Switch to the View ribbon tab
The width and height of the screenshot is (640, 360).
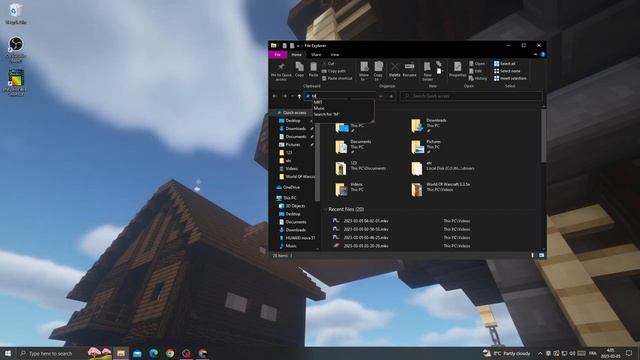[x=335, y=54]
